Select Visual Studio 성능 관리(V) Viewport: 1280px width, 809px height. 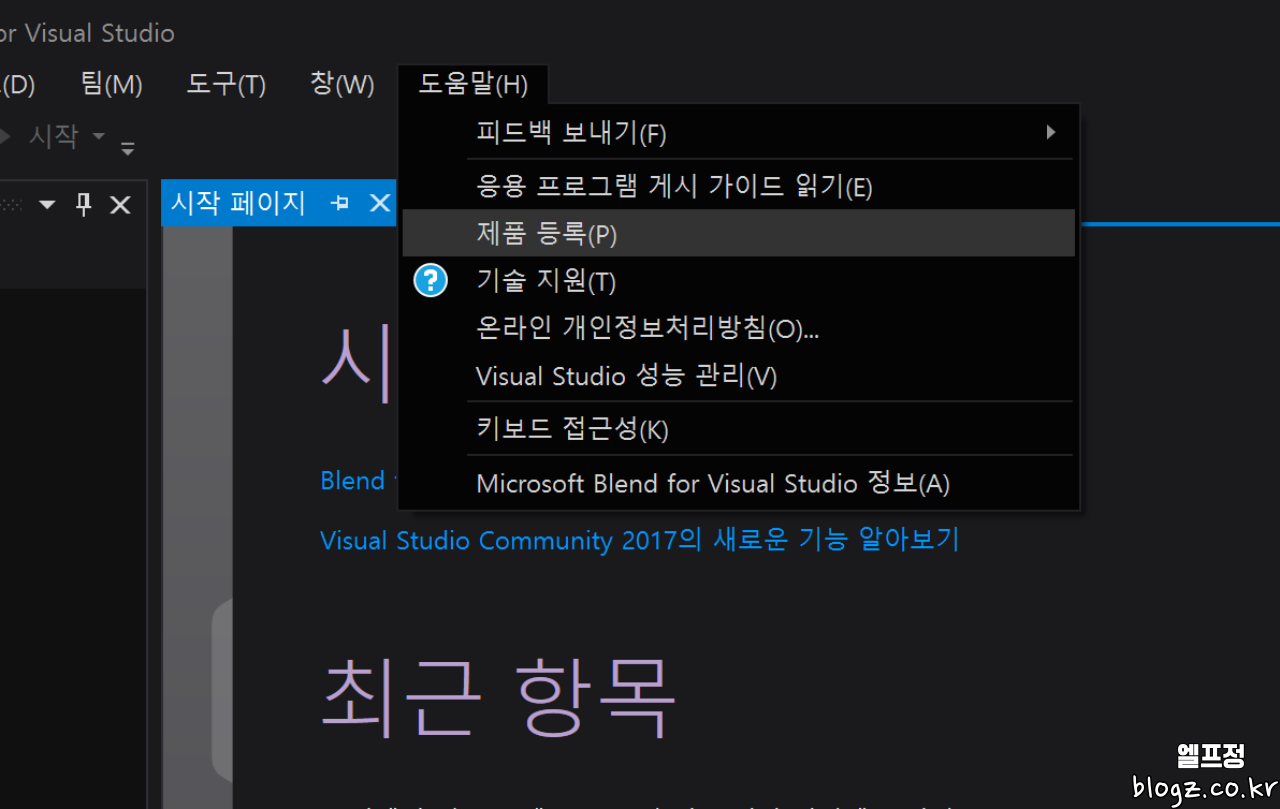626,376
